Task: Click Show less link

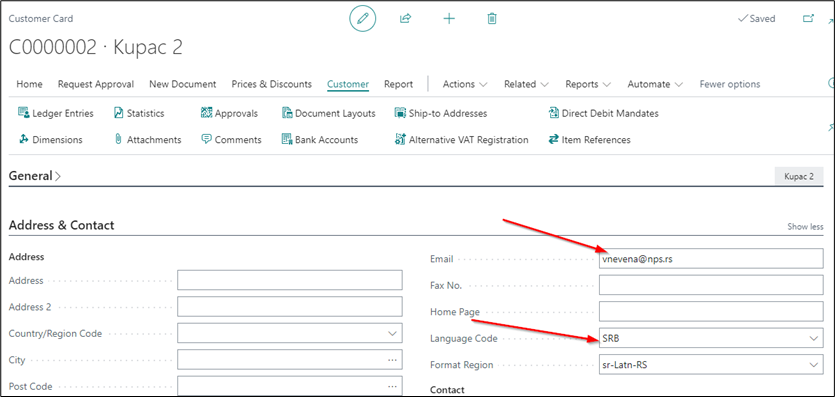Action: click(805, 227)
